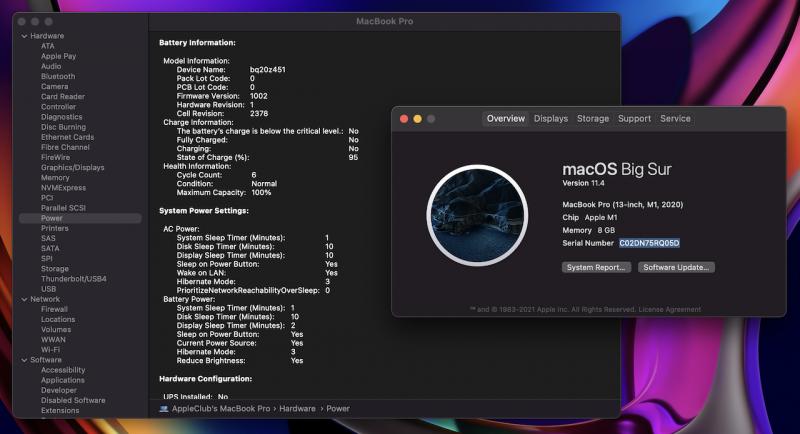Collapse the Hardware section in sidebar
Viewport: 800px width, 434px height.
tap(24, 36)
